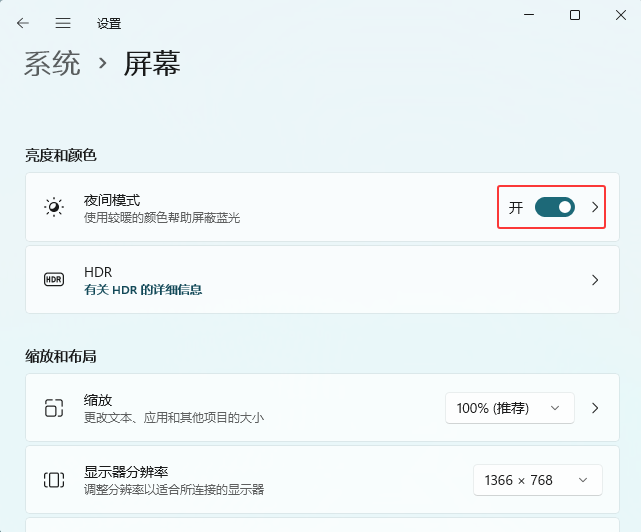This screenshot has height=532, width=641.
Task: Go to 系统 in the breadcrumb
Action: (x=52, y=64)
